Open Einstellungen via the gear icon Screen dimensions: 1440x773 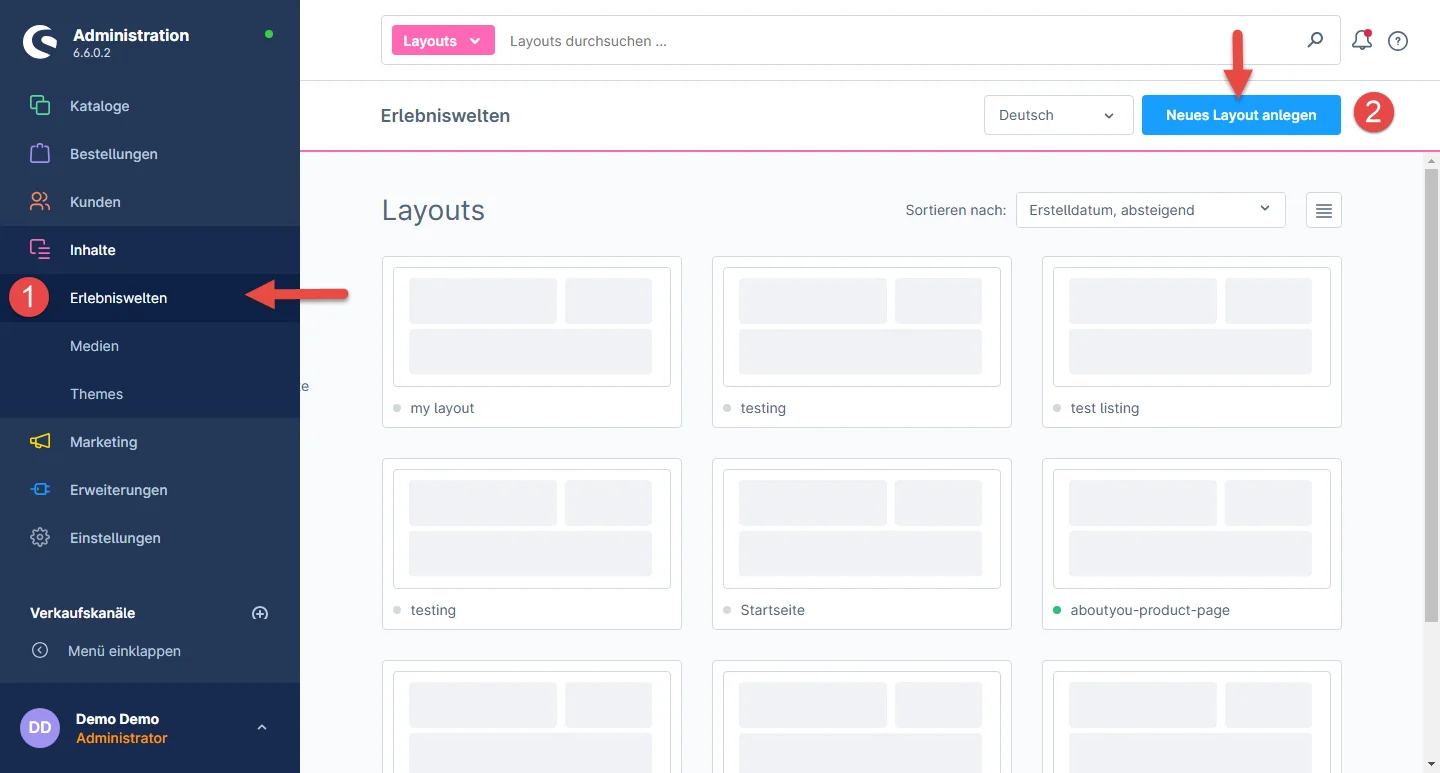pyautogui.click(x=40, y=538)
